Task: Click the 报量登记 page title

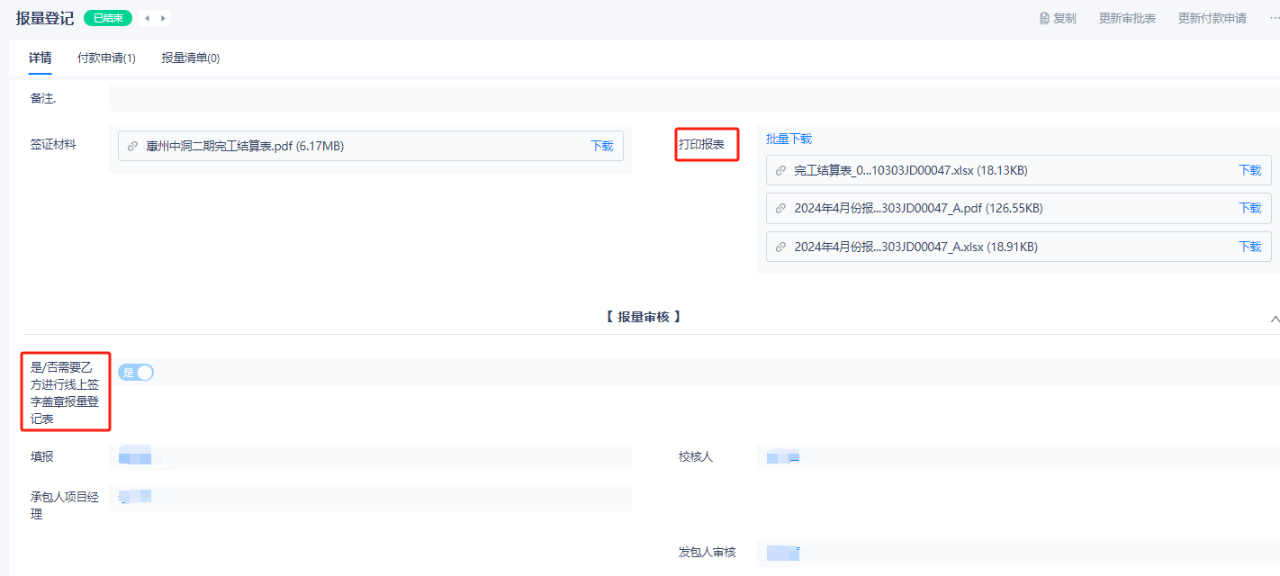Action: pyautogui.click(x=45, y=18)
